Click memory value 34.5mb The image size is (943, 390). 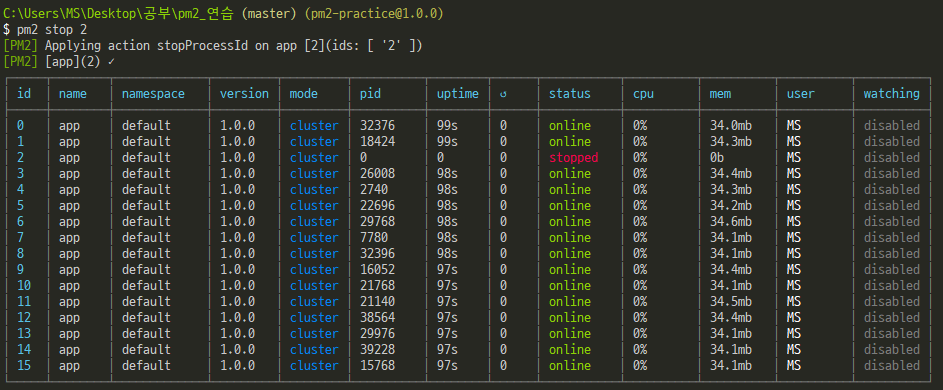click(x=731, y=302)
